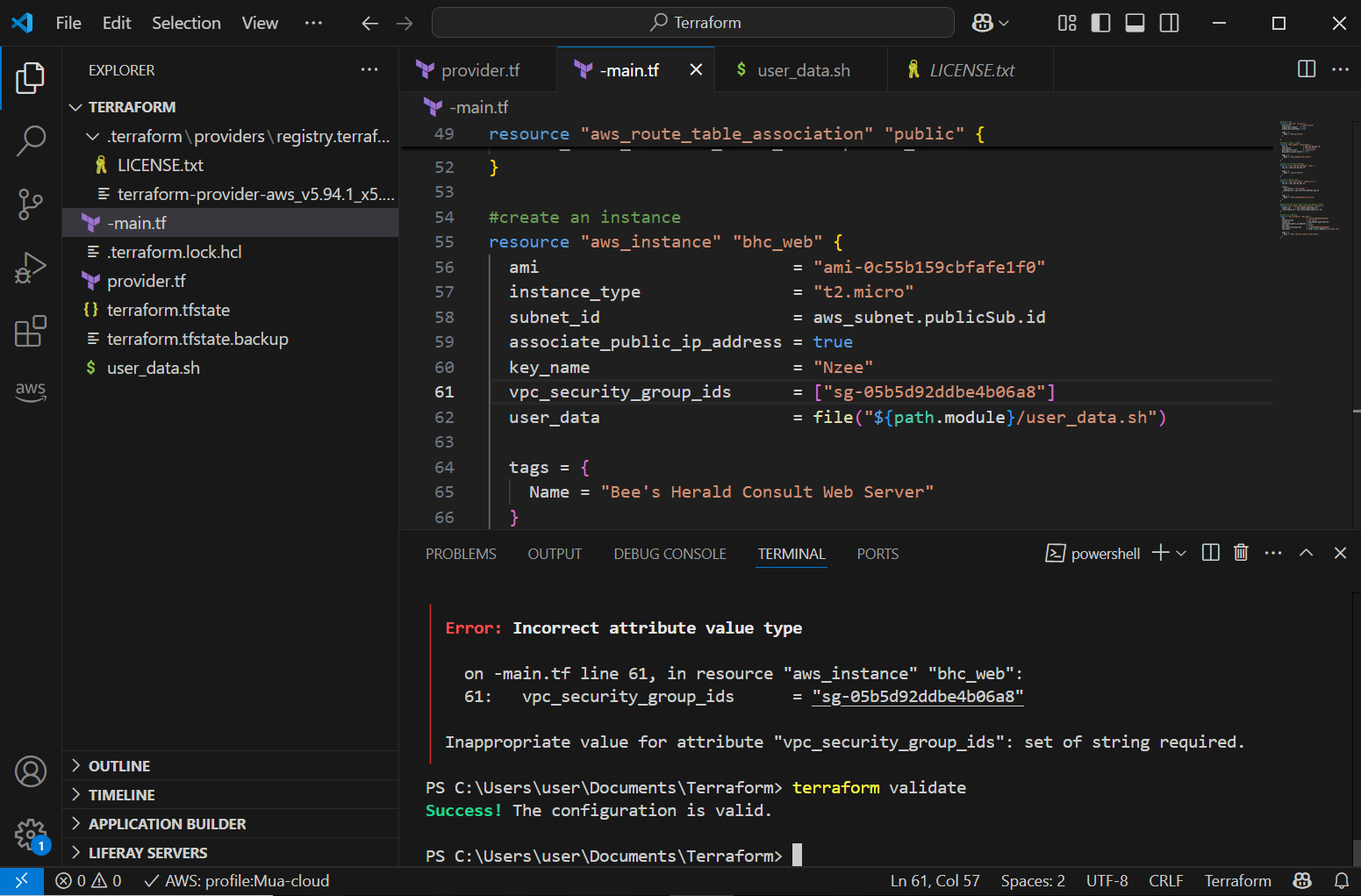This screenshot has height=896, width=1361.
Task: Open notifications bell in status bar
Action: tap(1342, 881)
